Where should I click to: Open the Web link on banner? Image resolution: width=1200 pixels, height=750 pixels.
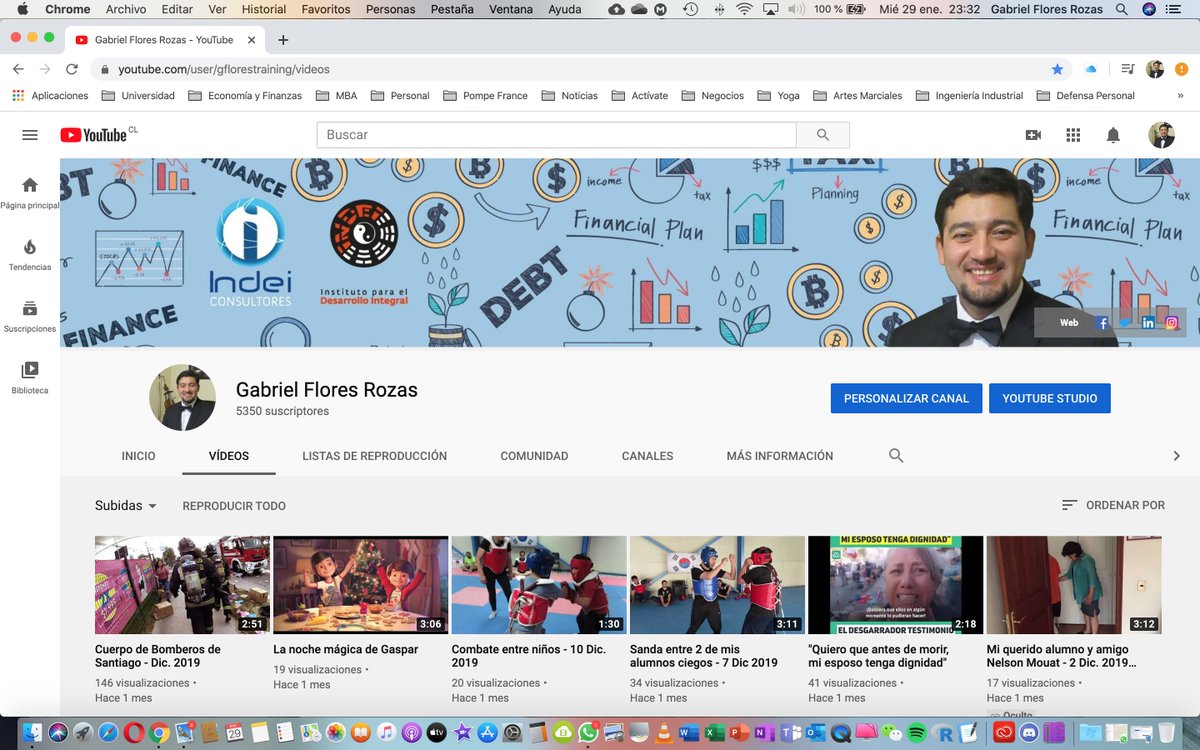click(x=1069, y=323)
